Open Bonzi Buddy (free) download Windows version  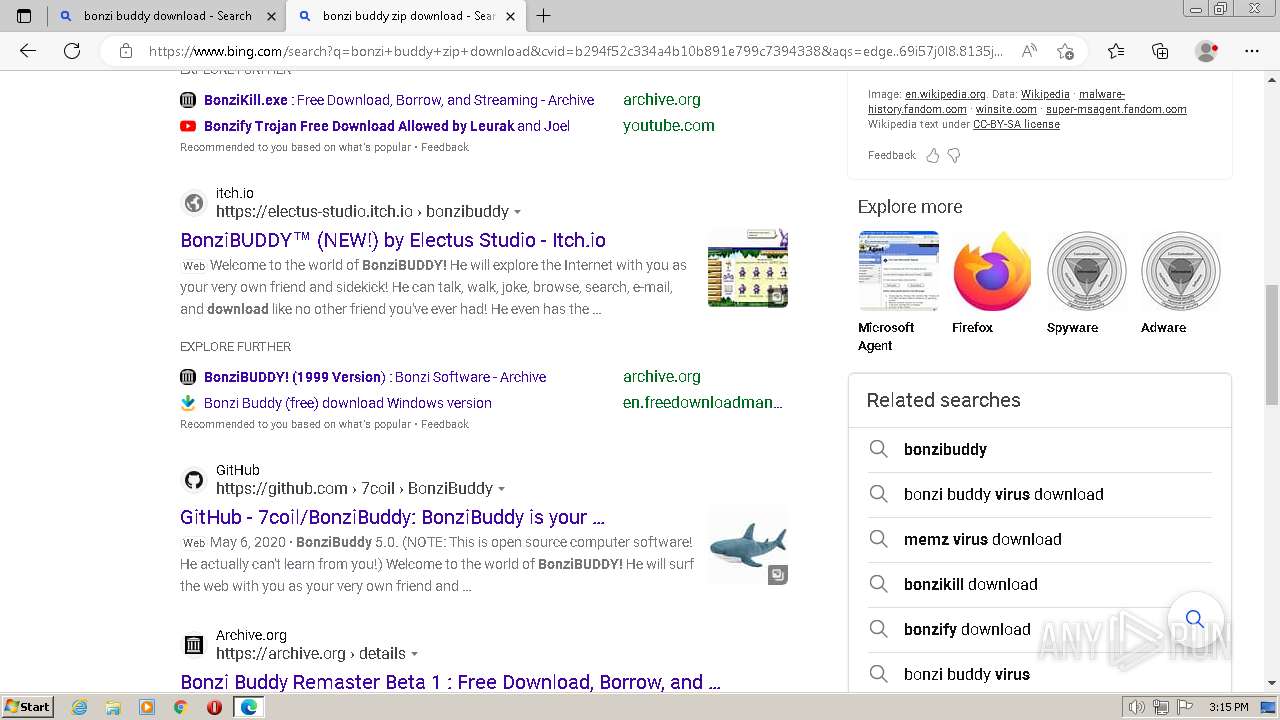point(348,403)
